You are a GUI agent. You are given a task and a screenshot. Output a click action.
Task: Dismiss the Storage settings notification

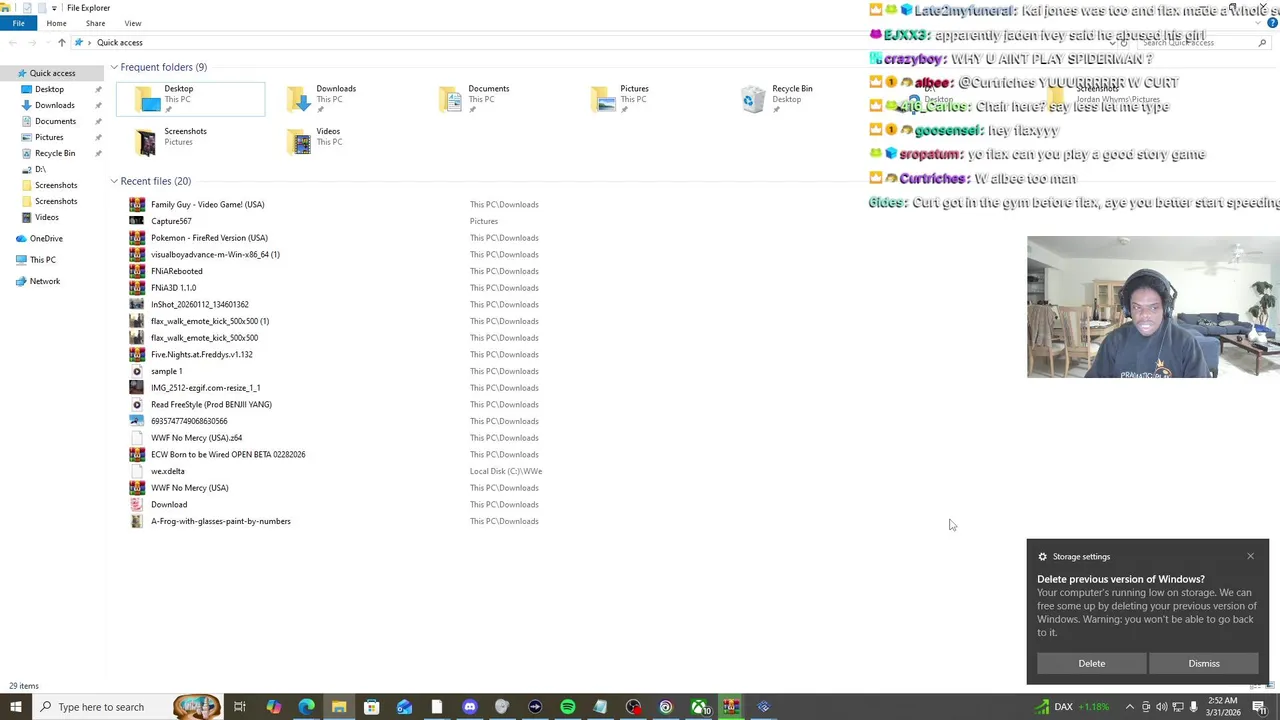[1204, 663]
